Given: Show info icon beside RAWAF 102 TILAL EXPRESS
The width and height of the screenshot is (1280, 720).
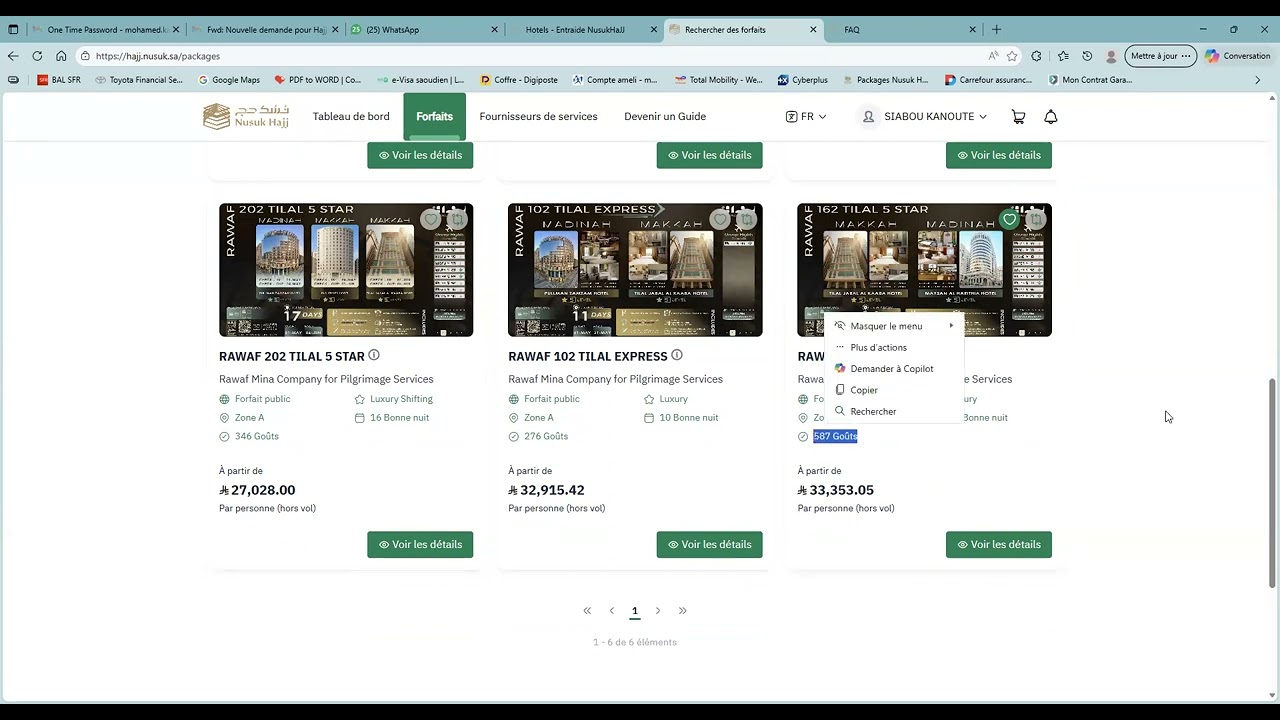Looking at the screenshot, I should click(x=677, y=355).
